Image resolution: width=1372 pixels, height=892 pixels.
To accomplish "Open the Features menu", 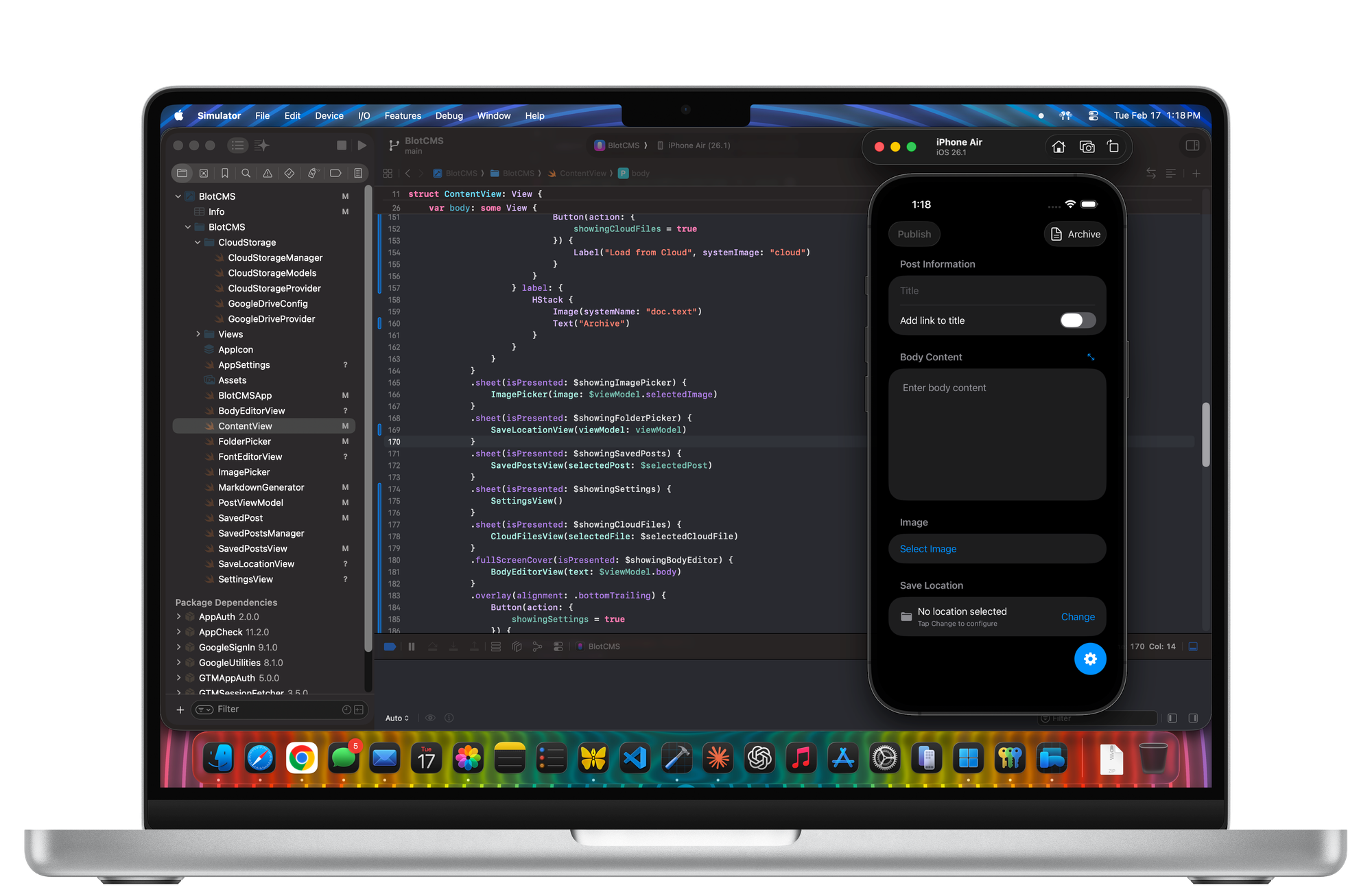I will coord(403,116).
